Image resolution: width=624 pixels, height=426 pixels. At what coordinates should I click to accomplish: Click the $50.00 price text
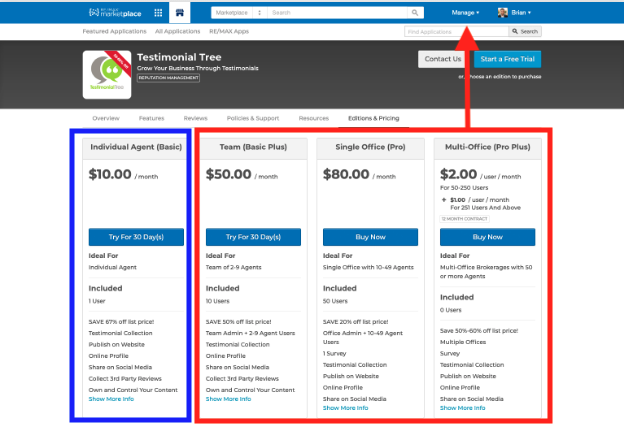tap(228, 174)
